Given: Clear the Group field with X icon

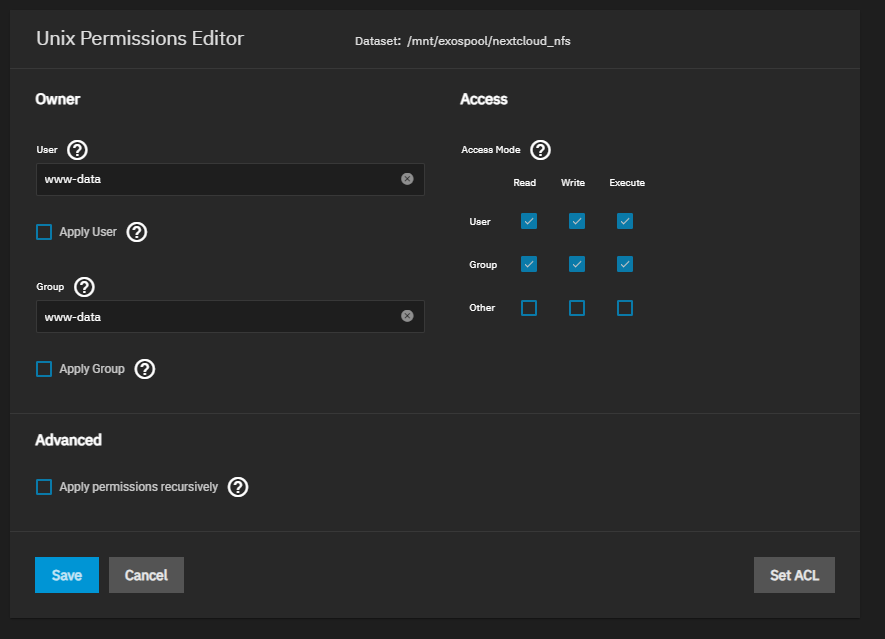Looking at the screenshot, I should tap(407, 316).
